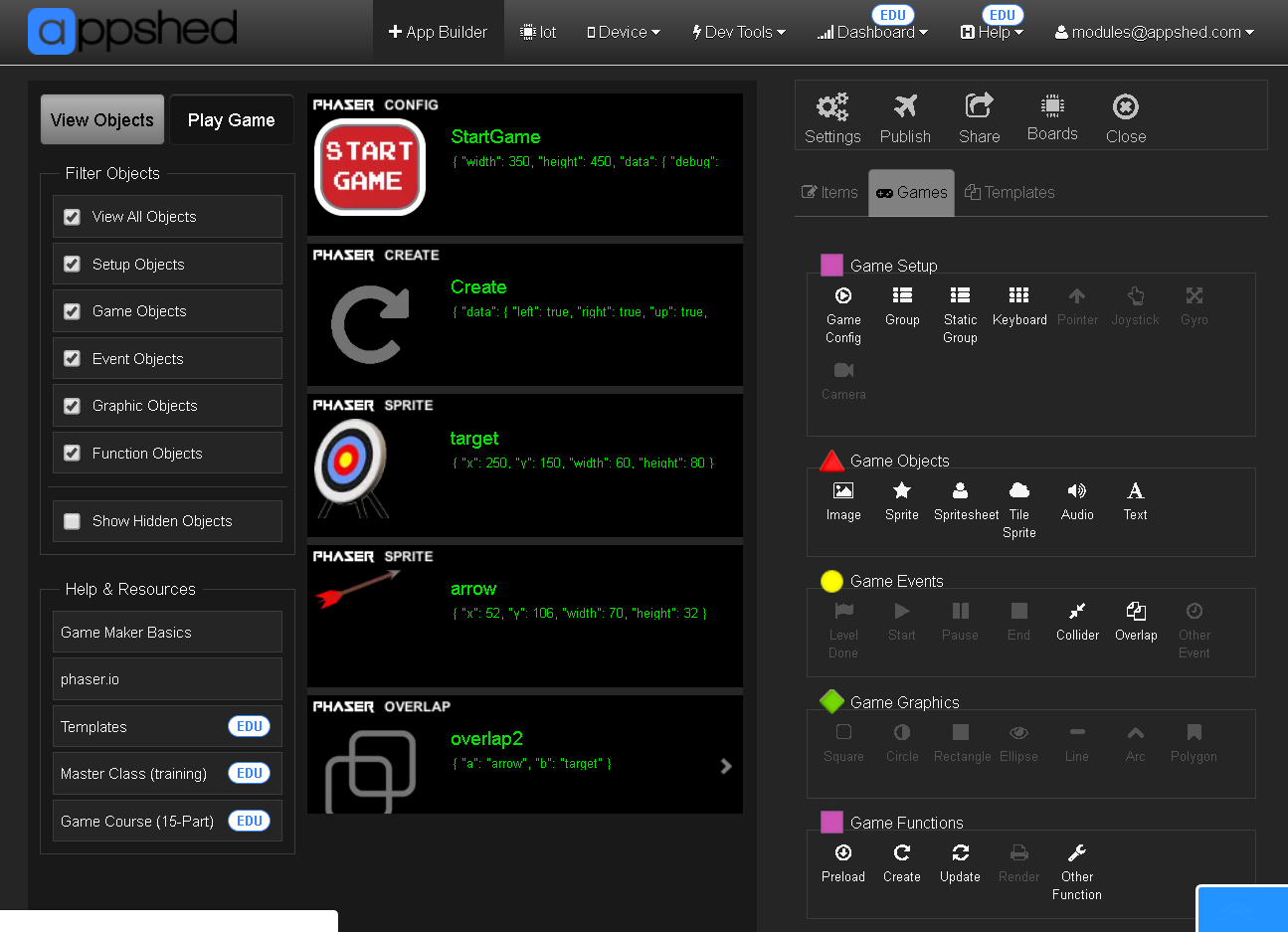The height and width of the screenshot is (932, 1288).
Task: Uncheck the Game Objects filter
Action: 72,311
